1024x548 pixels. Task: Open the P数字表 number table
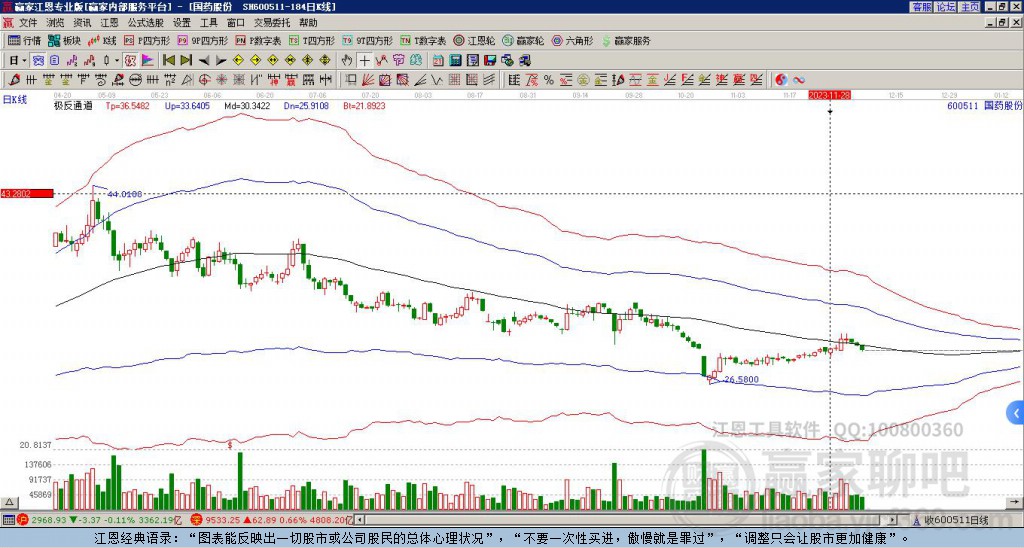(x=258, y=40)
